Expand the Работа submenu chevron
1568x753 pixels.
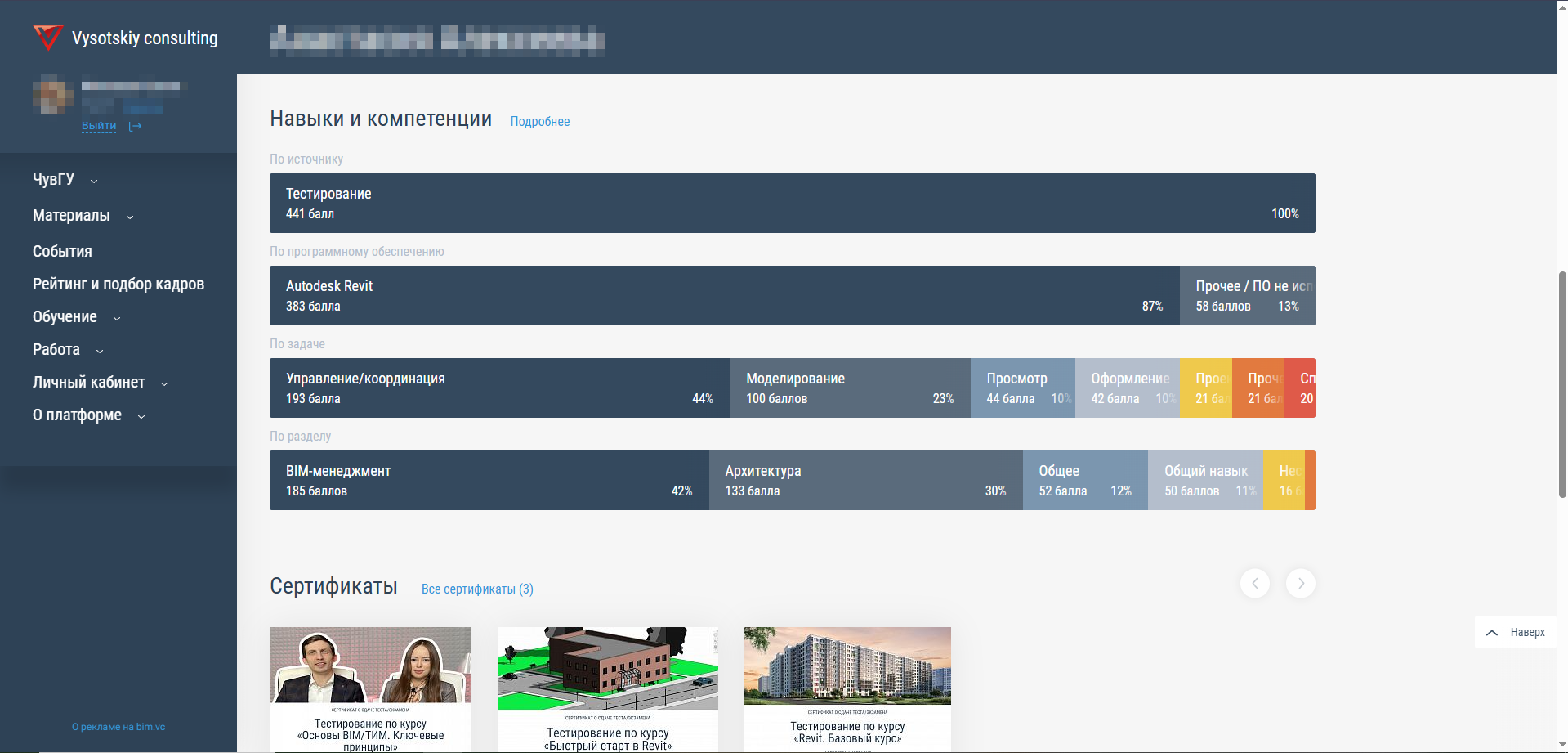(x=100, y=351)
